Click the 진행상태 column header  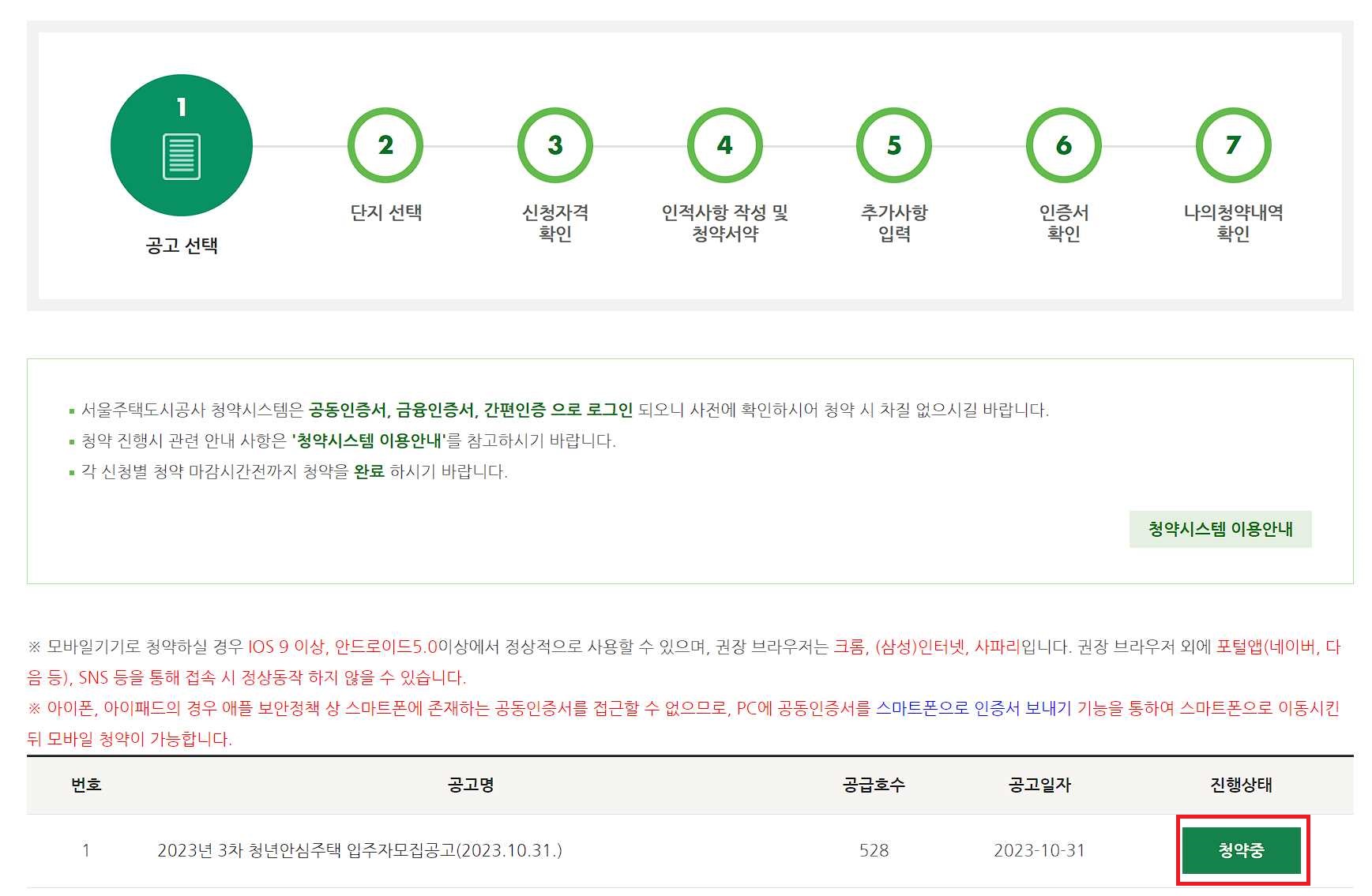pos(1241,785)
